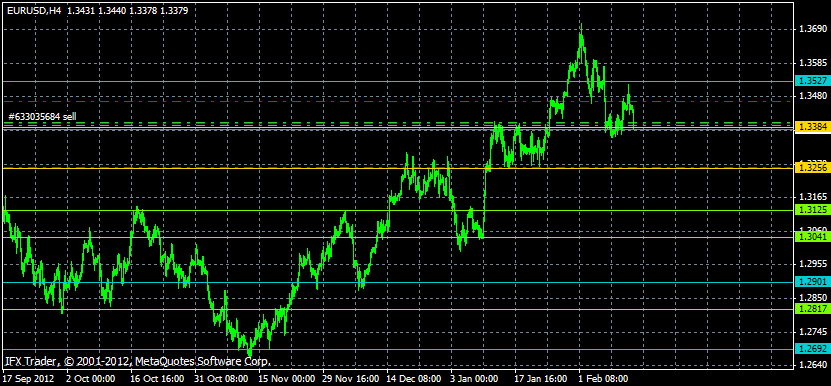This screenshot has width=831, height=386.
Task: Click the green 1.2817 price tag
Action: pyautogui.click(x=812, y=309)
